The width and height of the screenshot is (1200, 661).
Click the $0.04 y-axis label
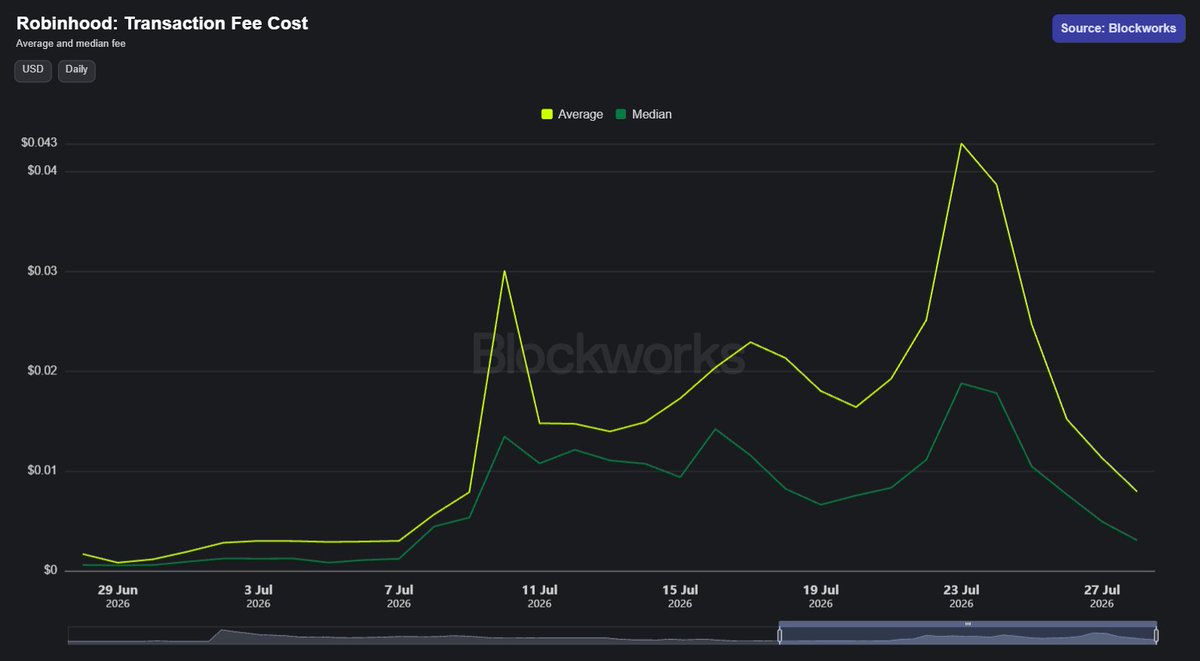click(x=42, y=171)
